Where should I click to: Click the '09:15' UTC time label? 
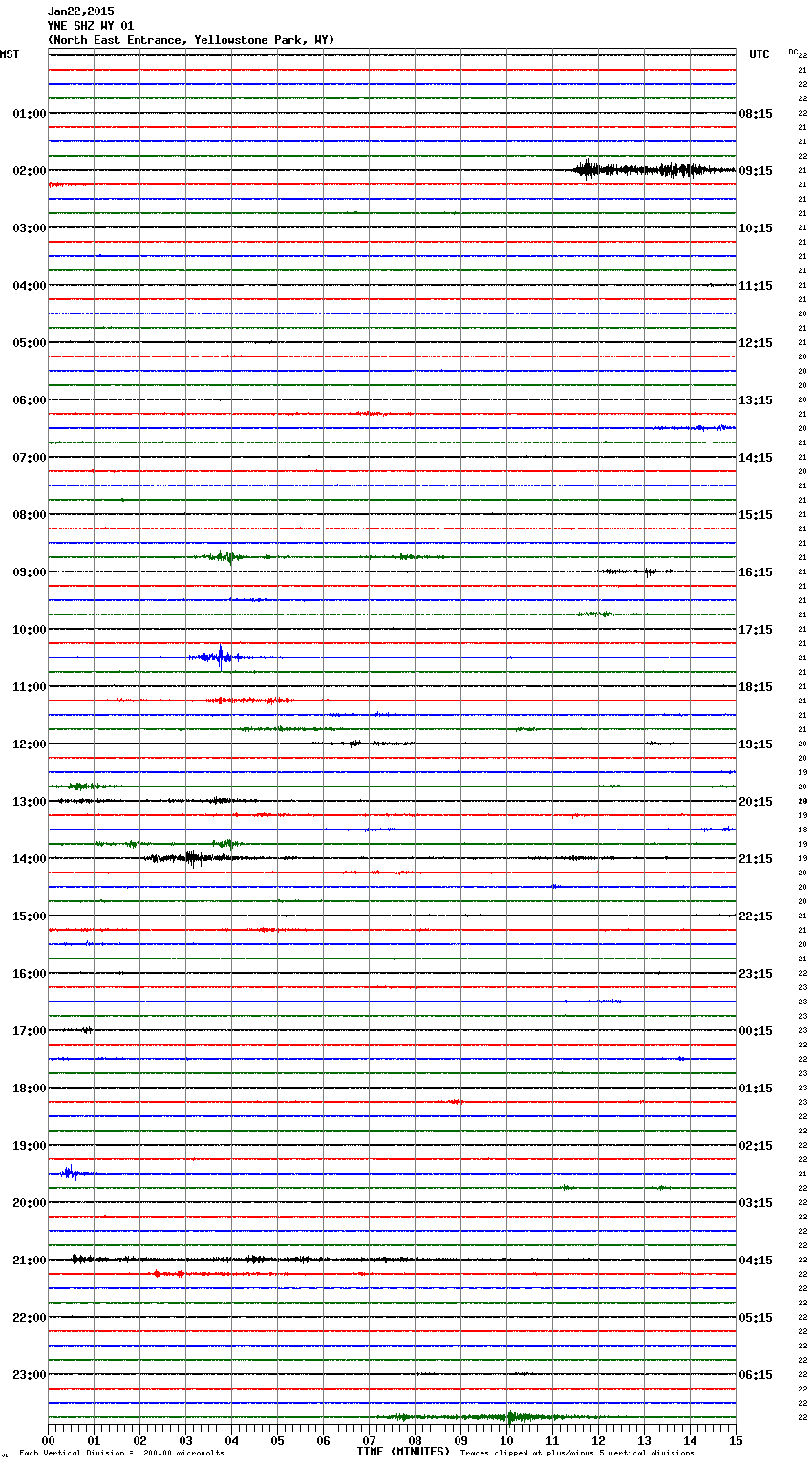pyautogui.click(x=756, y=171)
